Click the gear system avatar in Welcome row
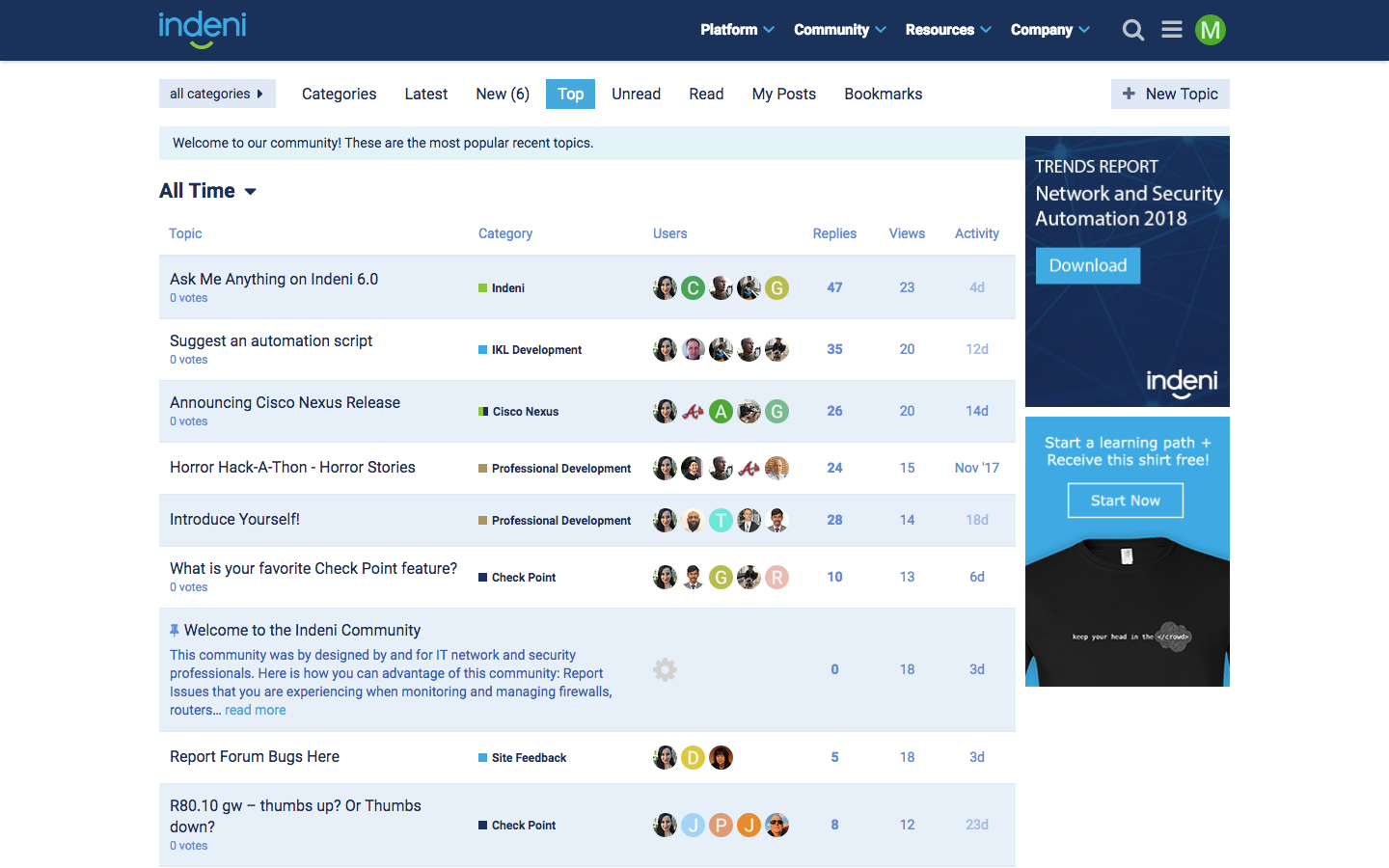1389x868 pixels. [665, 669]
